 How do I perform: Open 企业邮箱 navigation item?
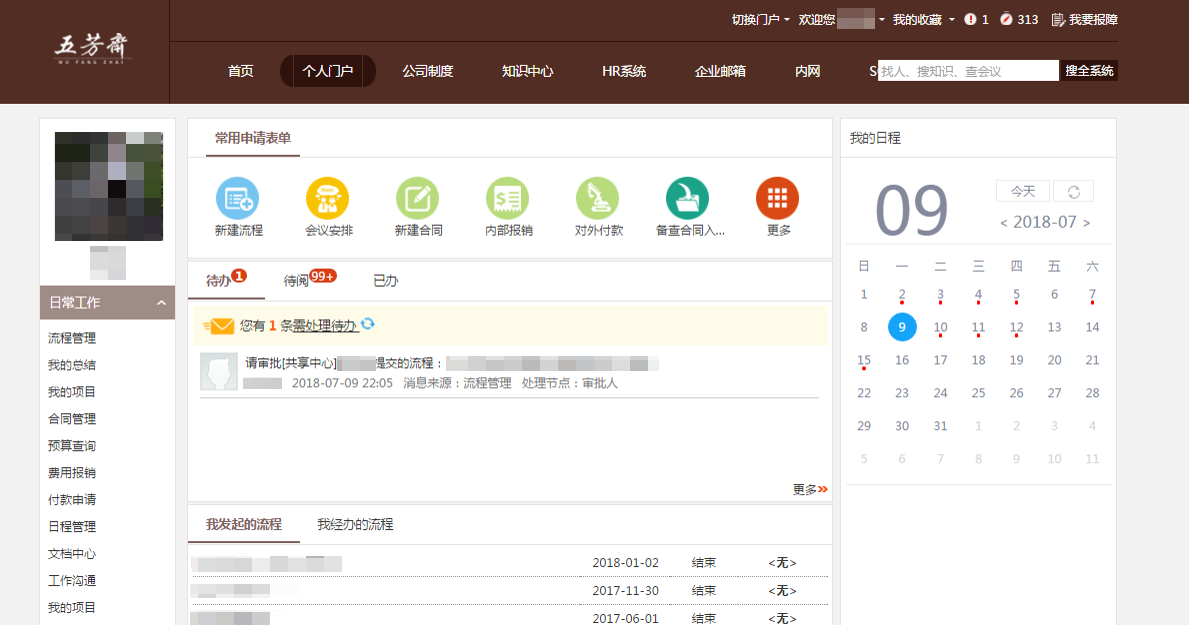pos(720,71)
